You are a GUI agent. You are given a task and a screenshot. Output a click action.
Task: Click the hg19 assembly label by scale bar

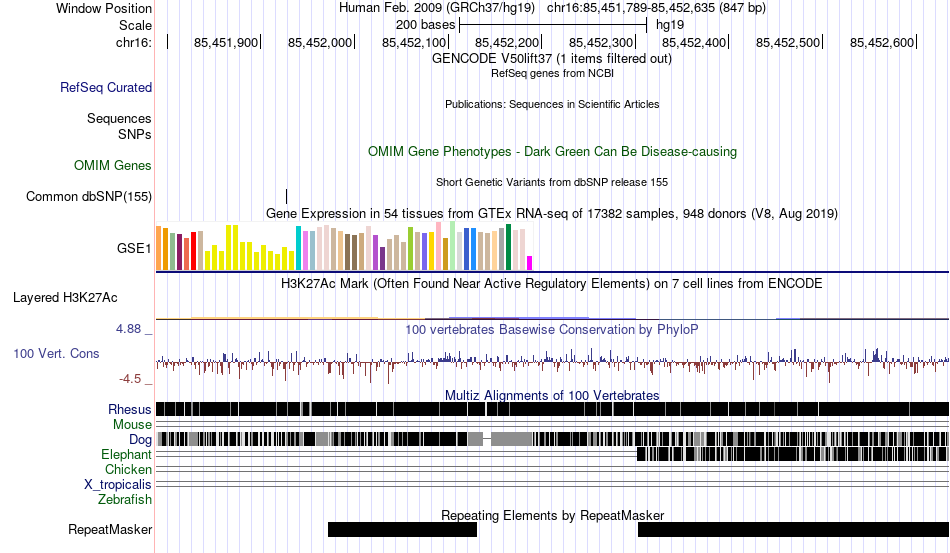pyautogui.click(x=669, y=25)
